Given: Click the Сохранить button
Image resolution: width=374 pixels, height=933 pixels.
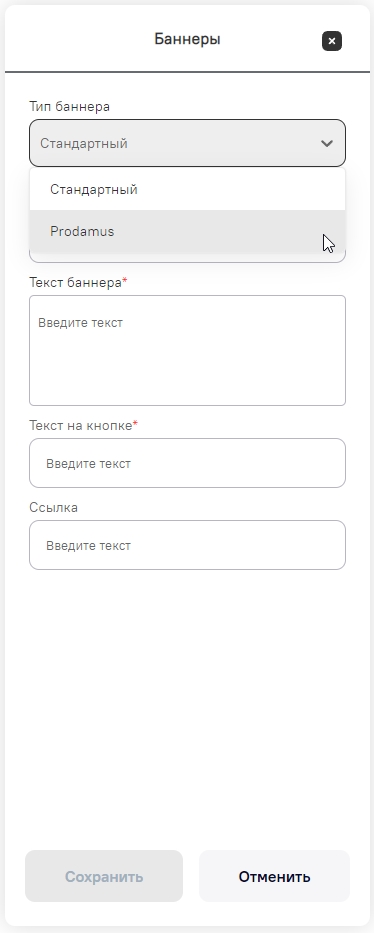Looking at the screenshot, I should pyautogui.click(x=104, y=876).
